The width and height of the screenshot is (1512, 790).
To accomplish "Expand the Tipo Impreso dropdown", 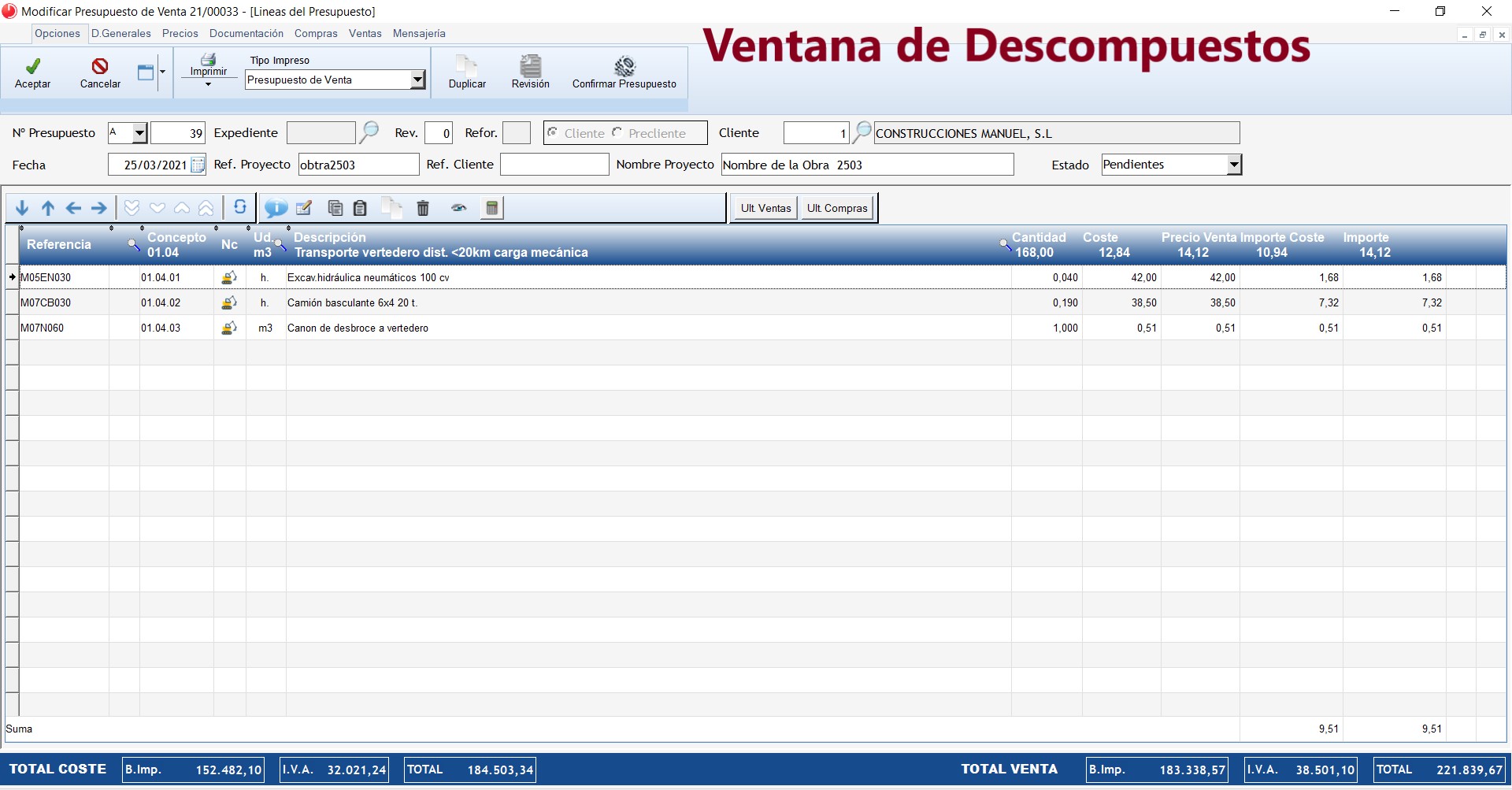I will [418, 80].
